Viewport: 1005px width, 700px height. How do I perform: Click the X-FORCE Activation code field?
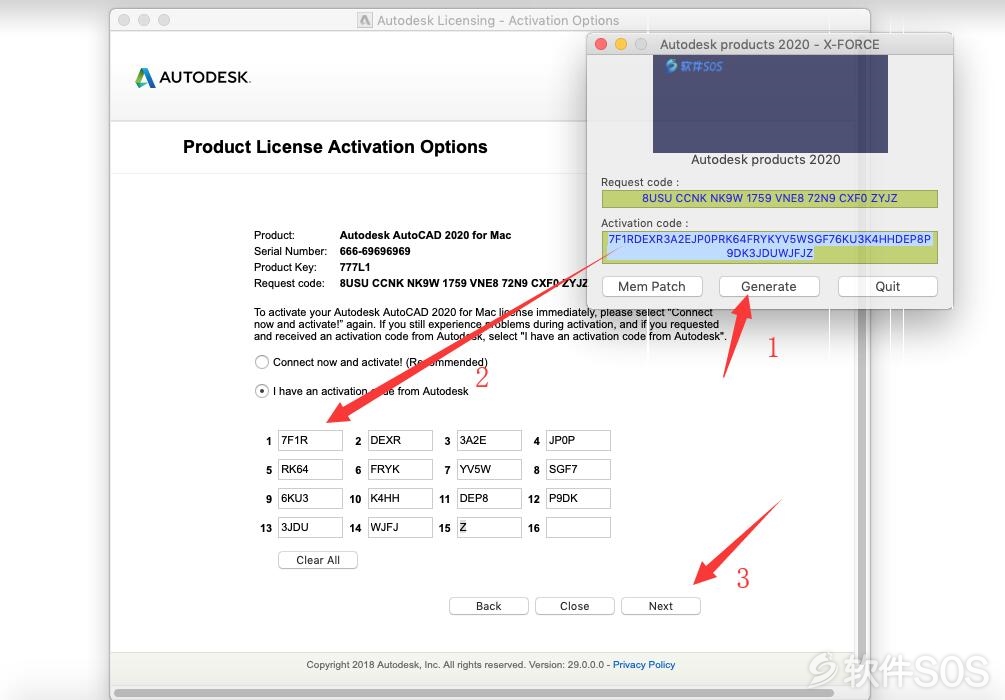point(769,247)
